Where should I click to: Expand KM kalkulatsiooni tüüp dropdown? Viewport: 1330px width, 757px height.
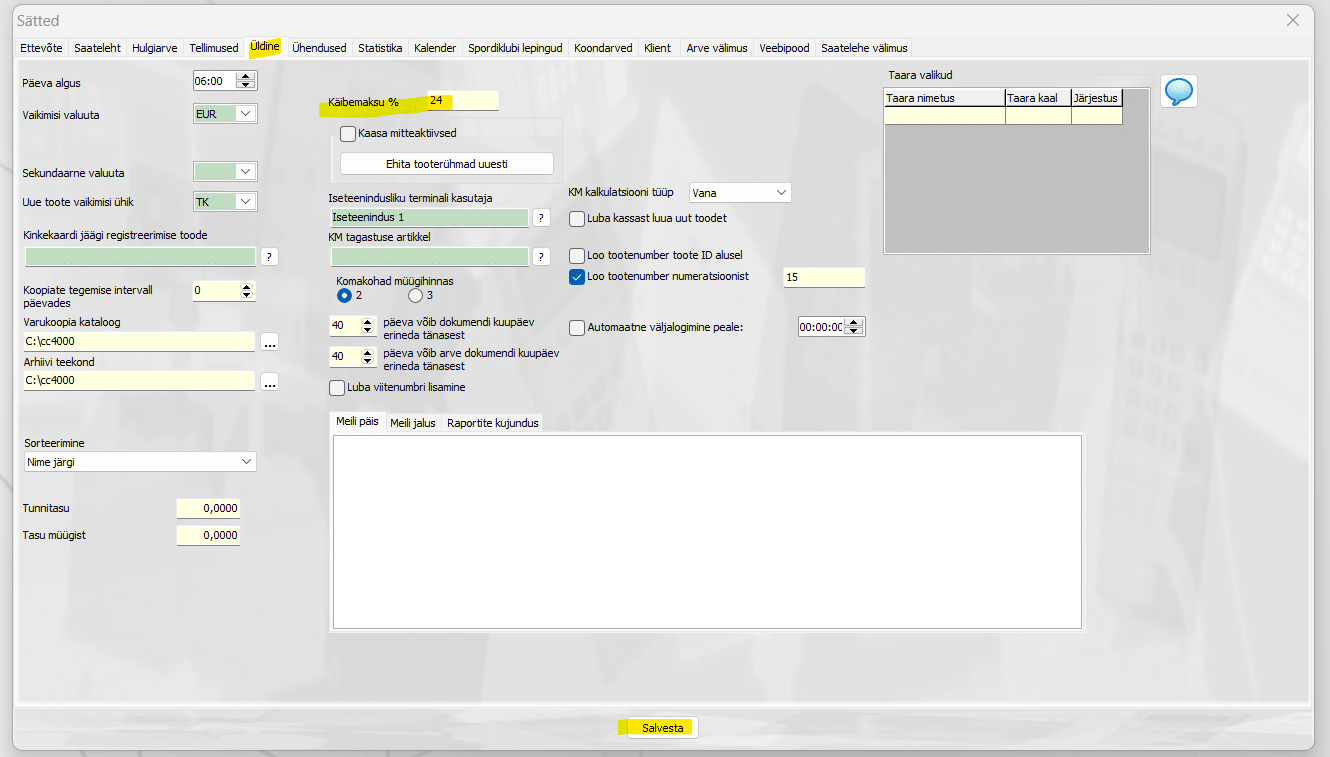[x=780, y=192]
